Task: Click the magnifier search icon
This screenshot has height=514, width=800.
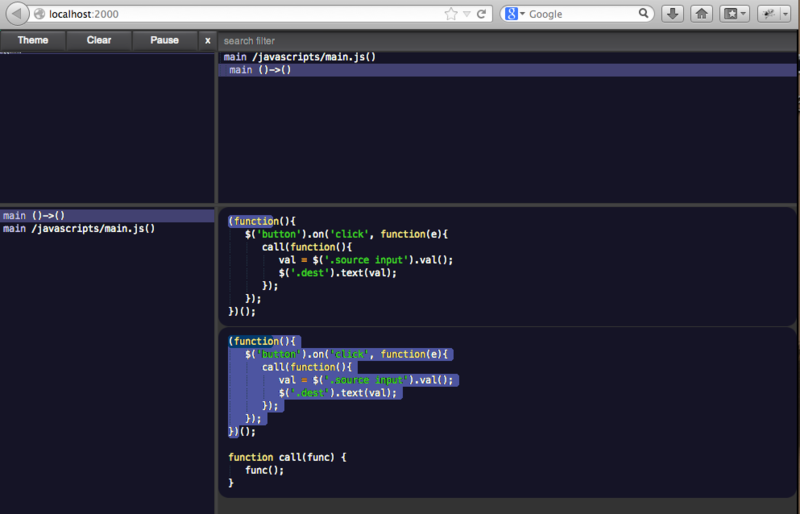Action: point(644,13)
